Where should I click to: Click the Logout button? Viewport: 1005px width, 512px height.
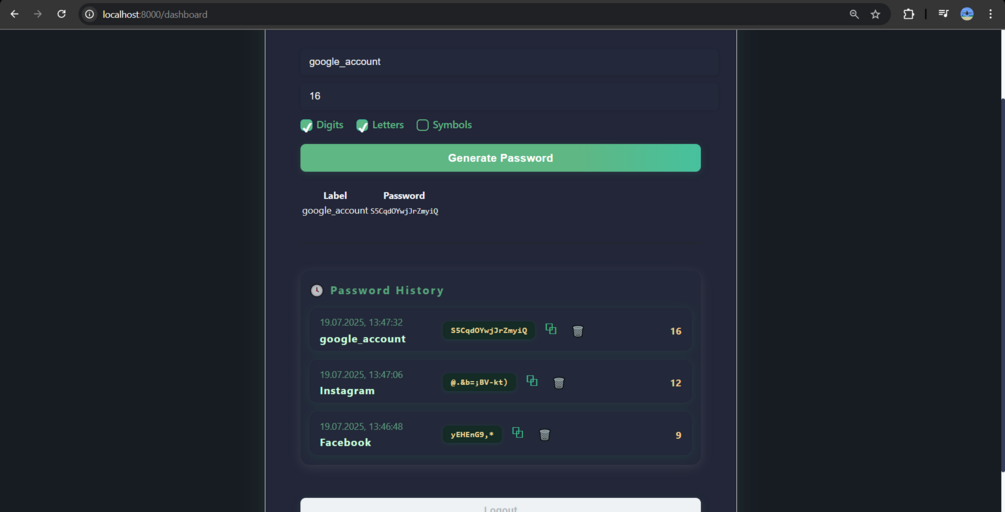[x=501, y=505]
